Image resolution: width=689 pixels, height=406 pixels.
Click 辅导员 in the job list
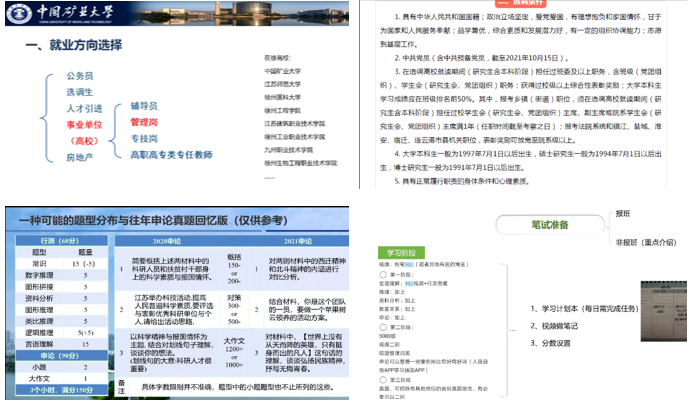click(145, 104)
